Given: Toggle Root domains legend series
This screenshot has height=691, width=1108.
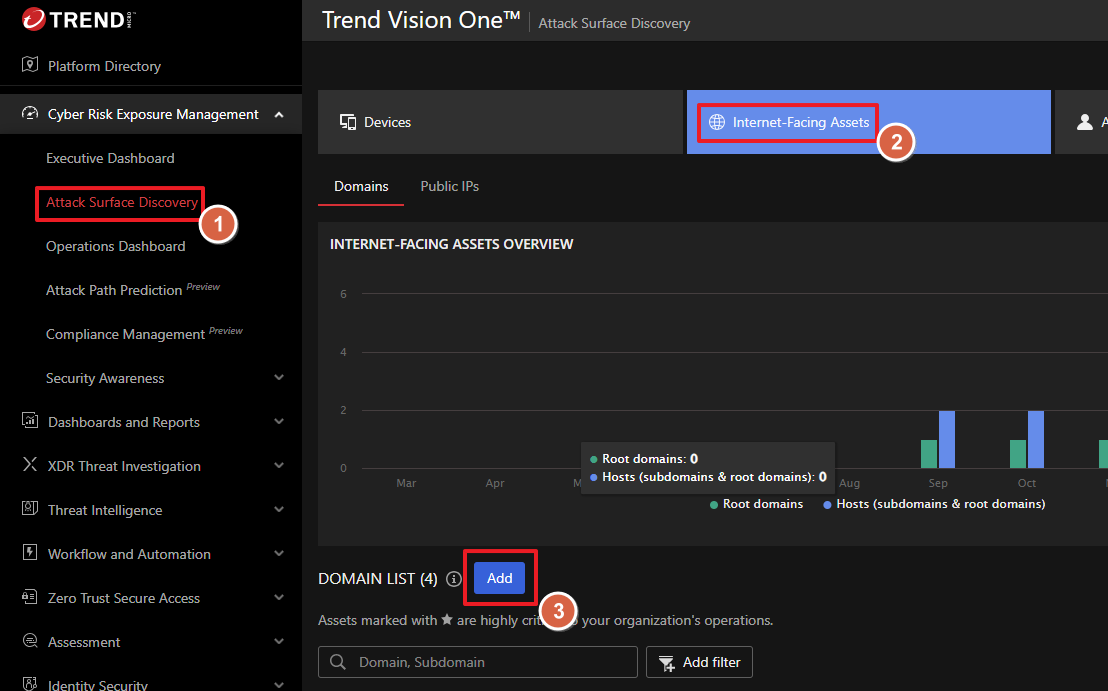Looking at the screenshot, I should click(x=756, y=504).
